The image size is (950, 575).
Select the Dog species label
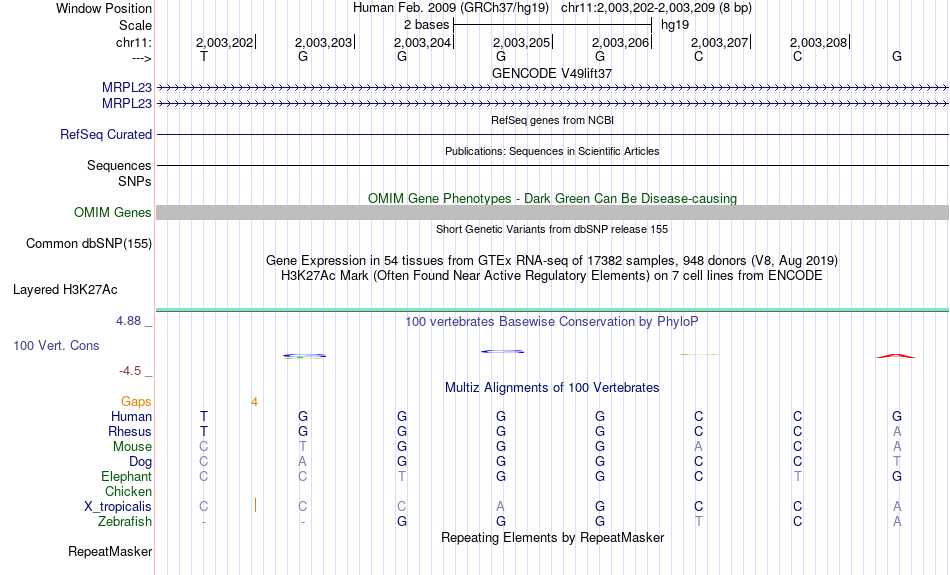point(140,462)
